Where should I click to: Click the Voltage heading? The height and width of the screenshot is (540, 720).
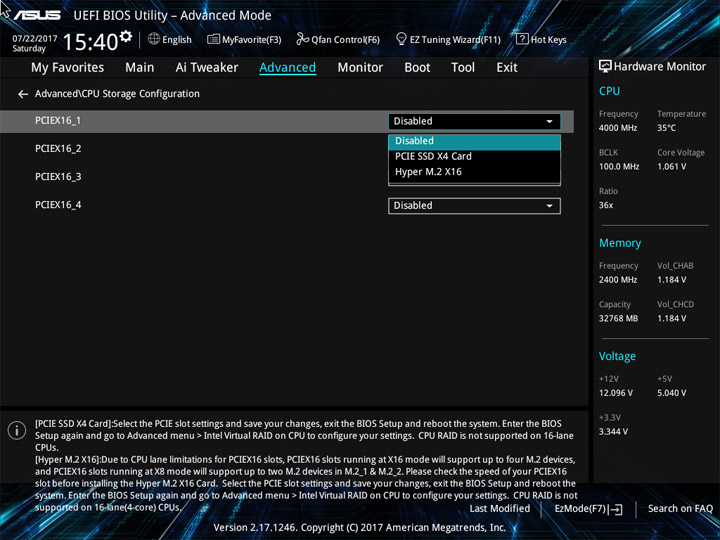(617, 356)
